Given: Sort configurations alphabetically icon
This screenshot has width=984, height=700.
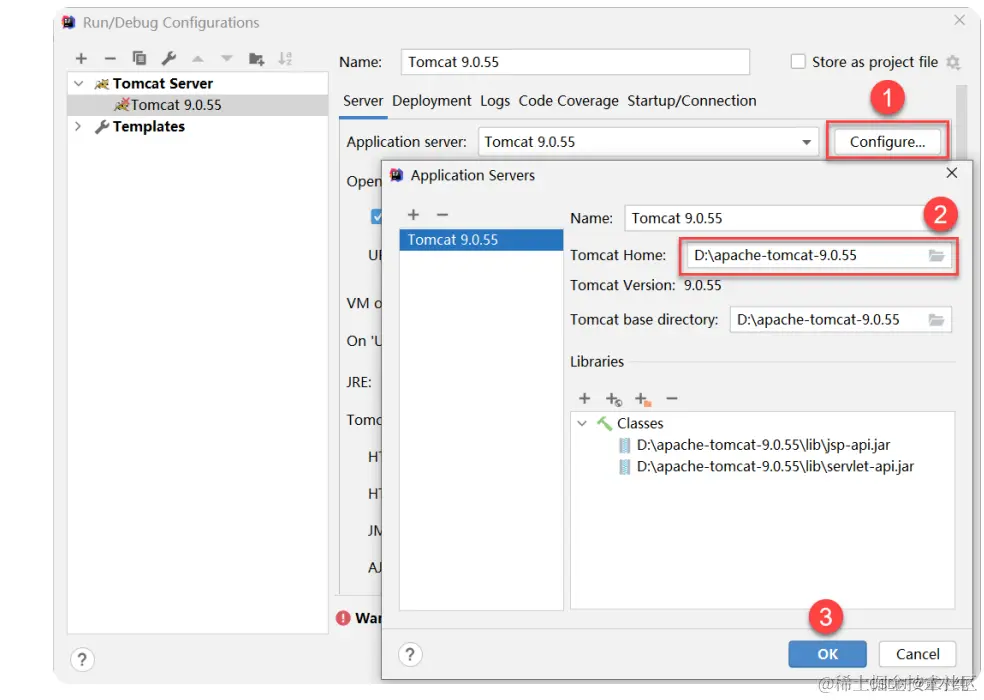Looking at the screenshot, I should pyautogui.click(x=286, y=58).
